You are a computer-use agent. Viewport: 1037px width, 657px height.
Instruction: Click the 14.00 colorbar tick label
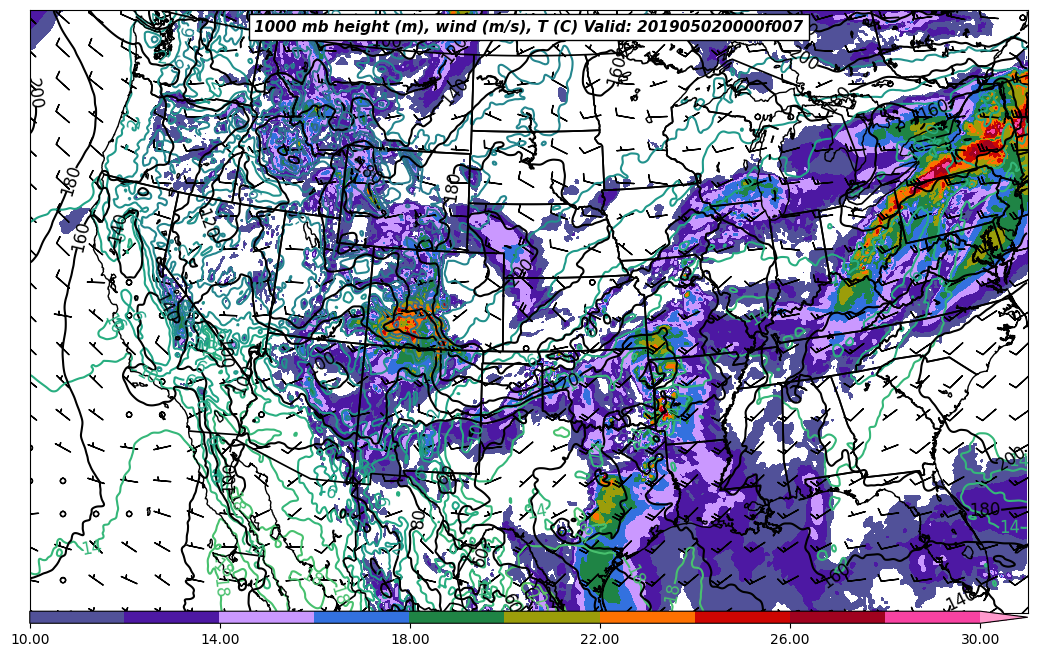coord(220,638)
